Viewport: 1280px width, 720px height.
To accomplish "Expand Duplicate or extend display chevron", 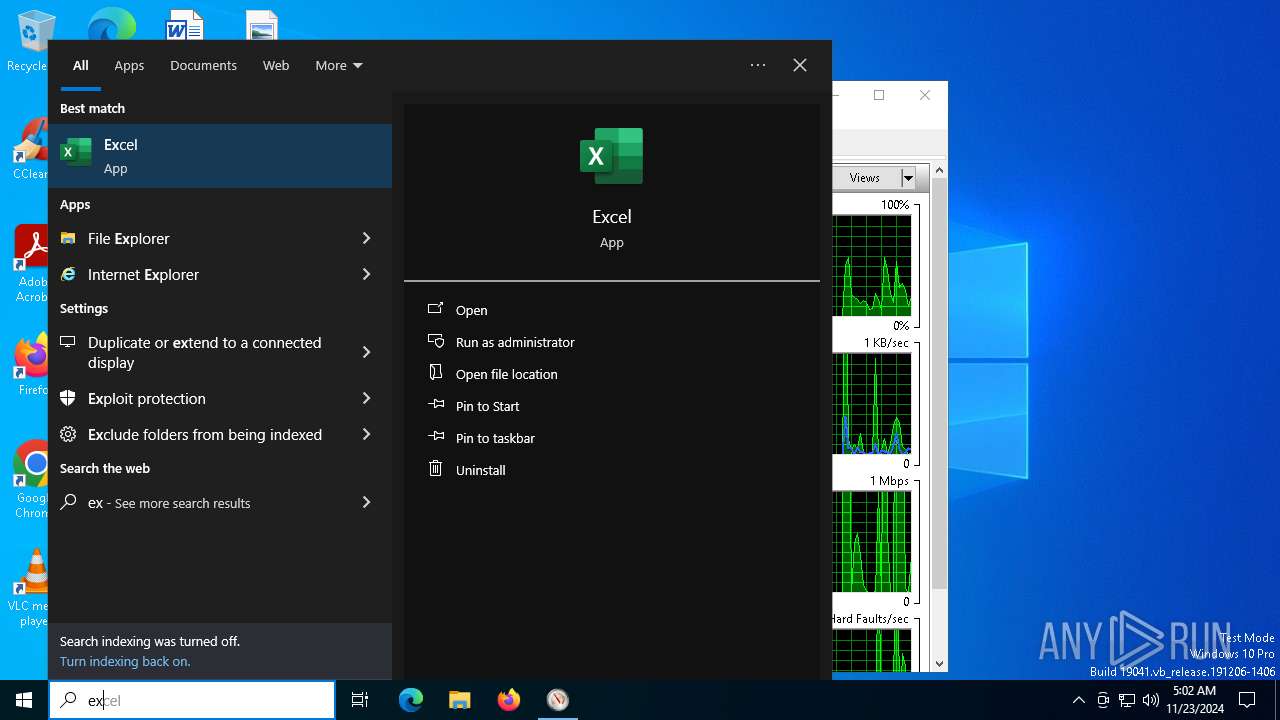I will [366, 352].
